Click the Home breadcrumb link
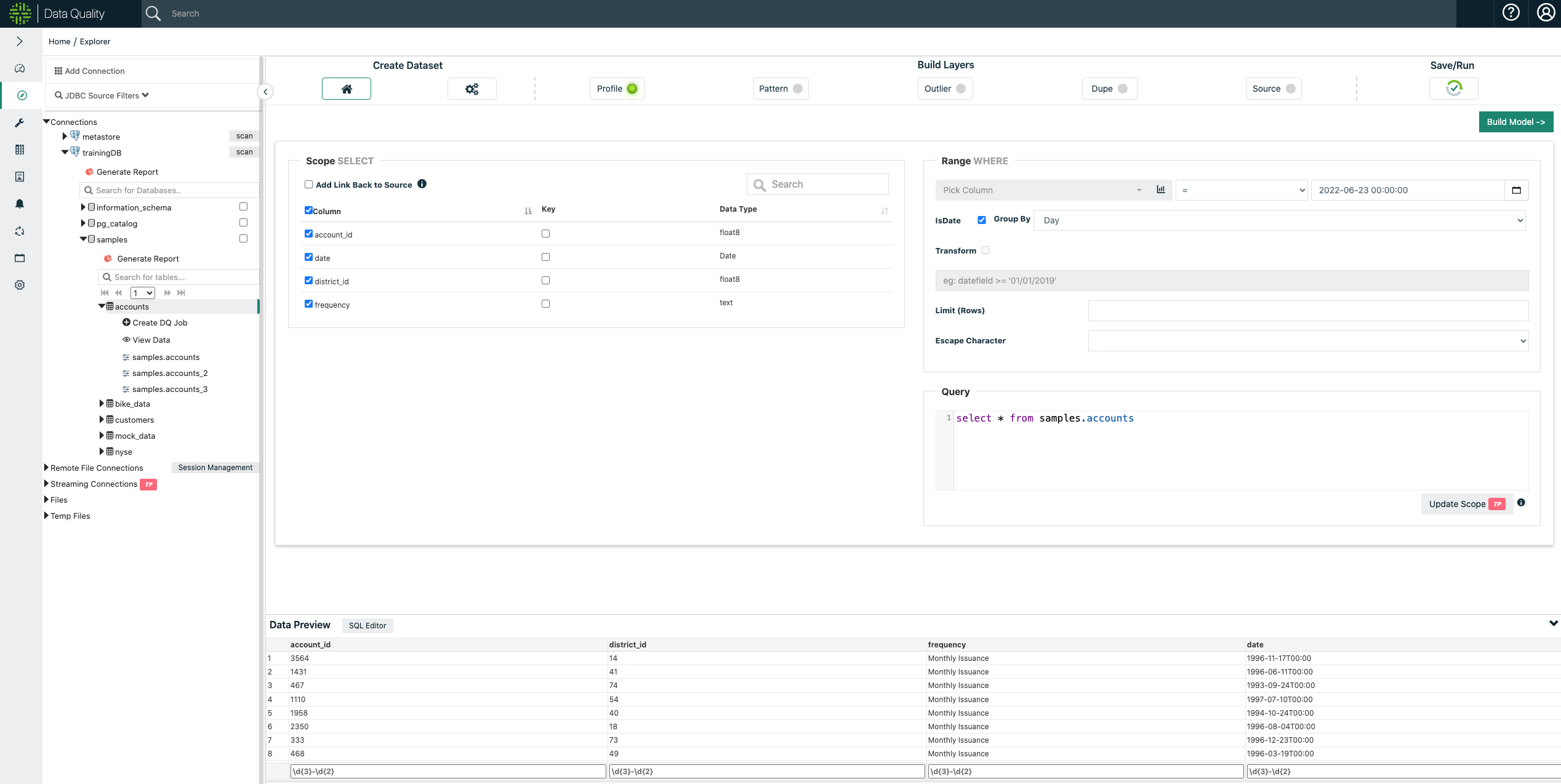Viewport: 1561px width, 784px height. click(59, 41)
